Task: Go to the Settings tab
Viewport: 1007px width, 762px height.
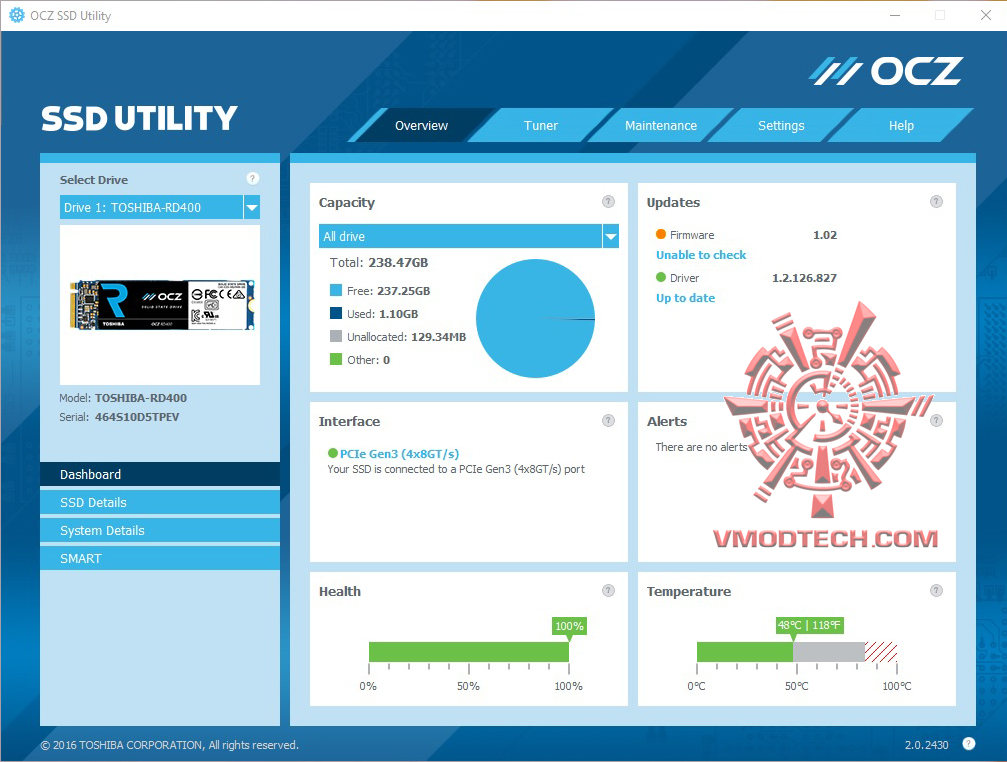Action: 781,125
